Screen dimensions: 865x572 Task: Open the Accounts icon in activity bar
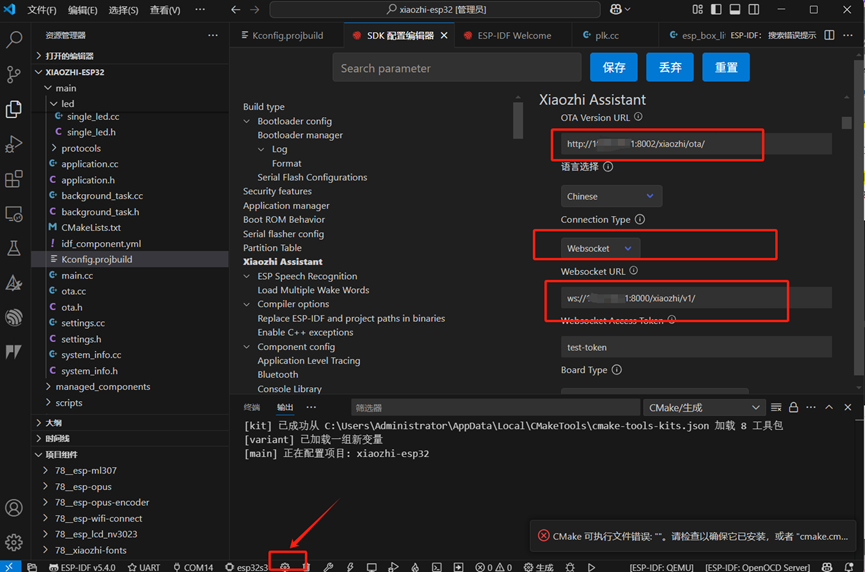[x=14, y=507]
